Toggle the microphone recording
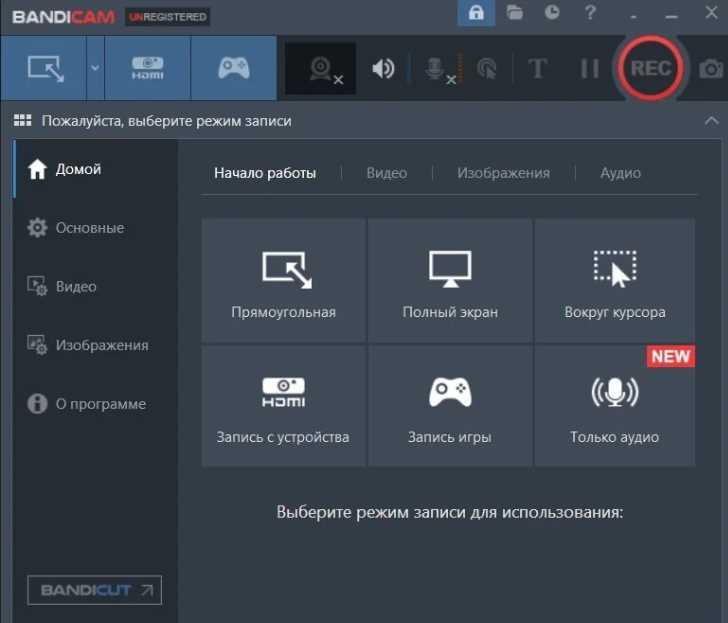The image size is (728, 623). click(438, 69)
